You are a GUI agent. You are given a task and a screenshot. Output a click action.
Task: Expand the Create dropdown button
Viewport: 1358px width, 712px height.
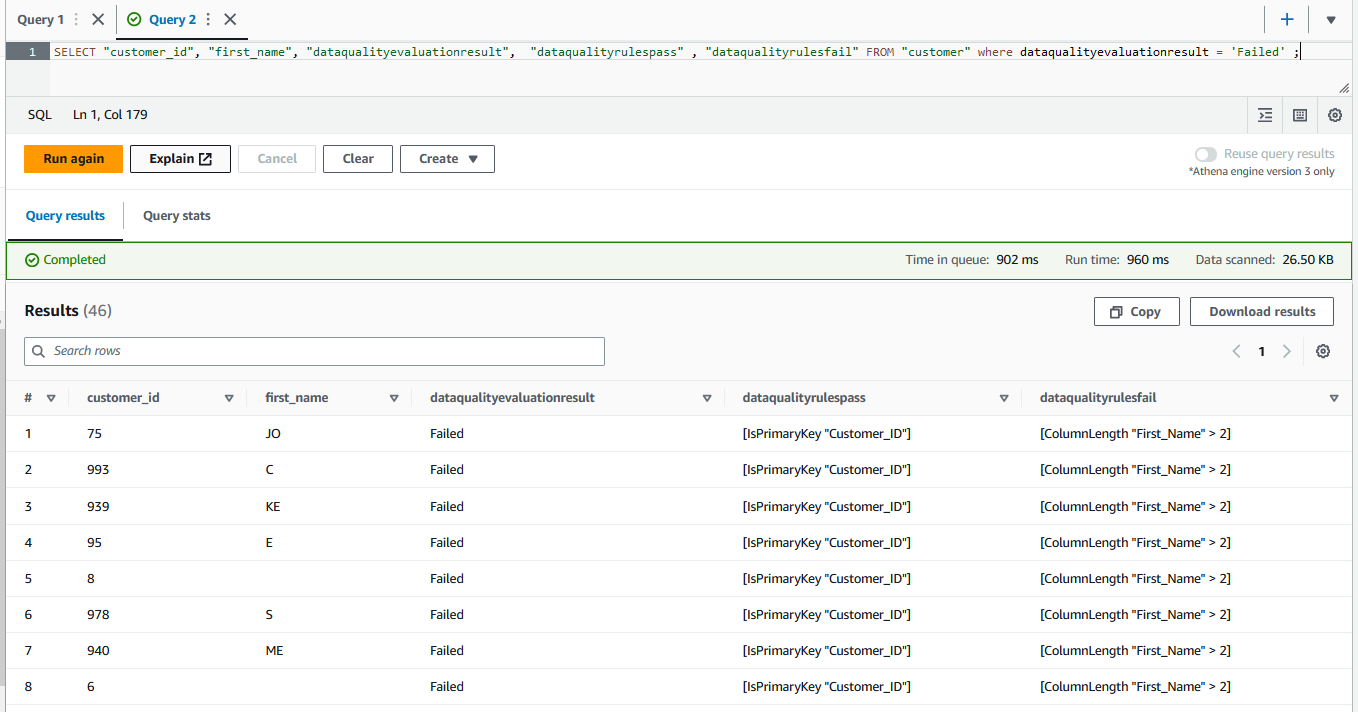click(447, 159)
